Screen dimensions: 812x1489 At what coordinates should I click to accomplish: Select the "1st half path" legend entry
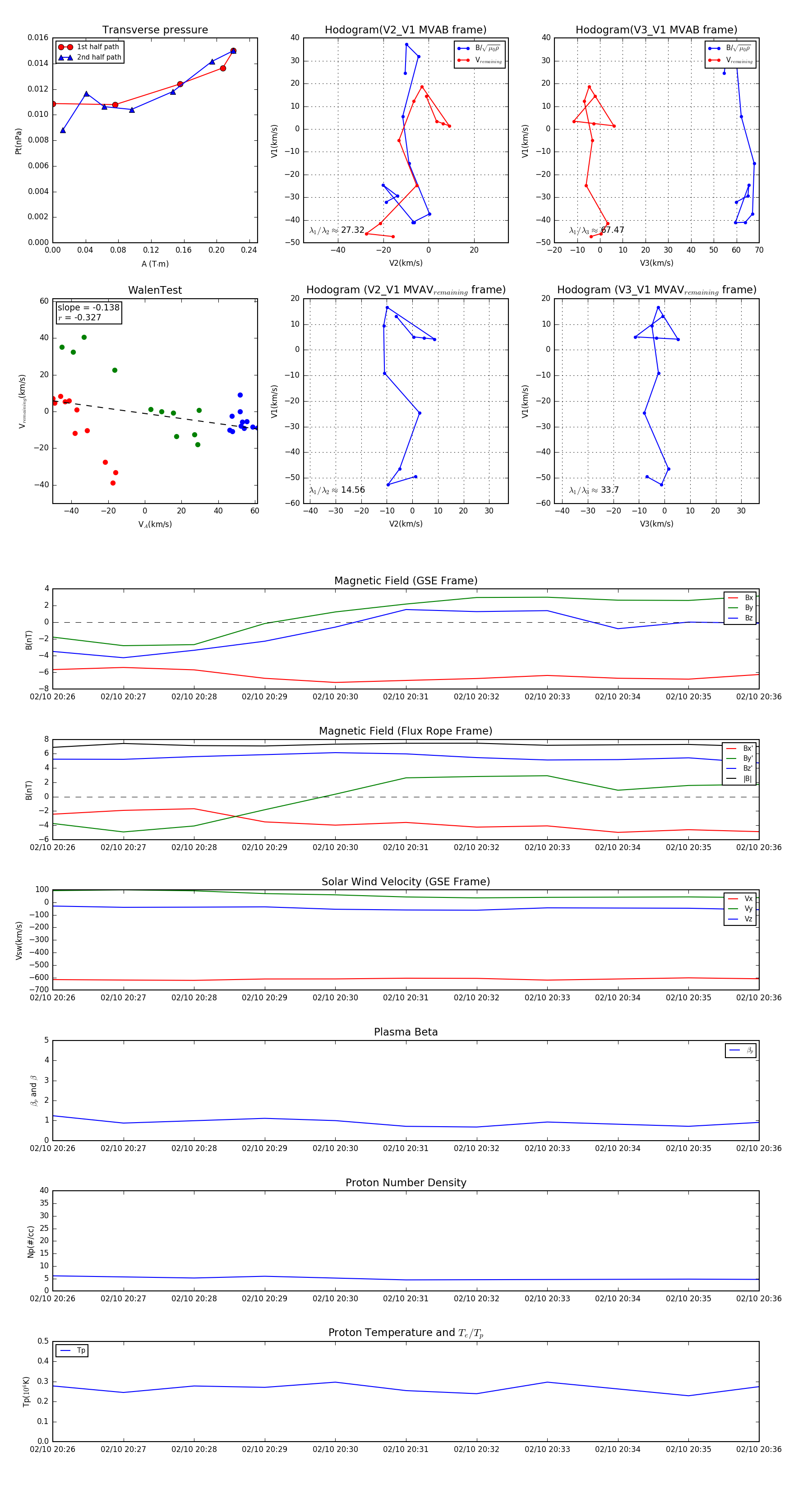(x=89, y=47)
